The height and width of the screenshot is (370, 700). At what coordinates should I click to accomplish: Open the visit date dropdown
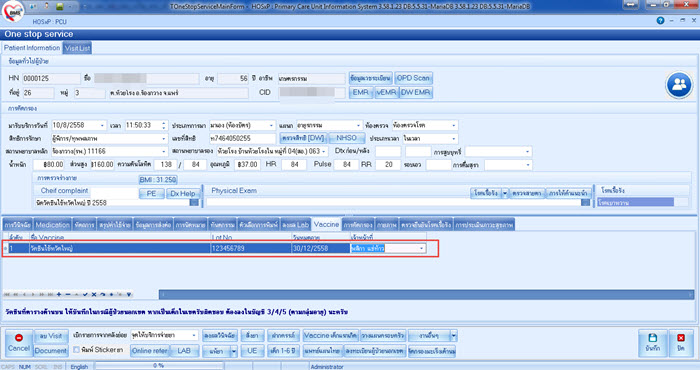[x=102, y=126]
